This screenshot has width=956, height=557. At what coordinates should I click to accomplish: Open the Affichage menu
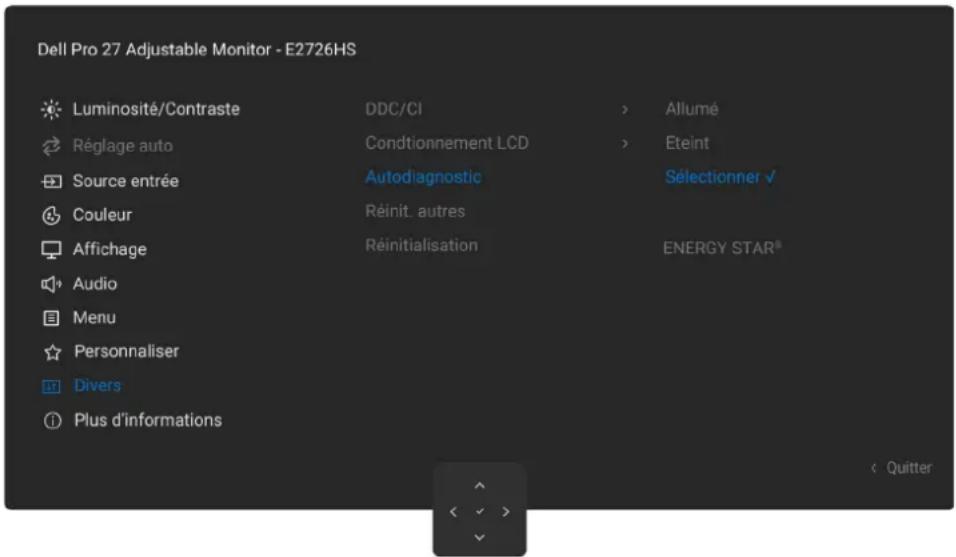pyautogui.click(x=110, y=250)
